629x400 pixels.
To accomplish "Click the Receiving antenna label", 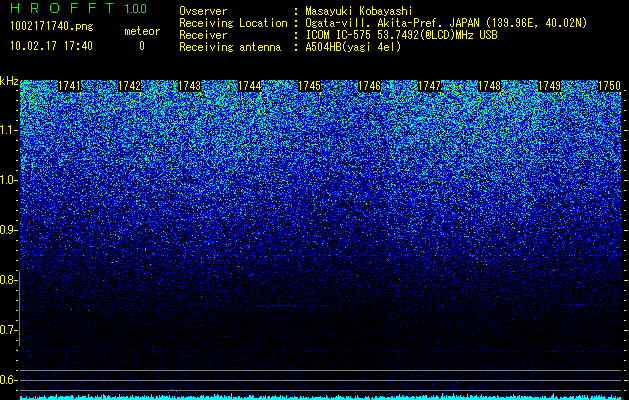I will click(230, 47).
